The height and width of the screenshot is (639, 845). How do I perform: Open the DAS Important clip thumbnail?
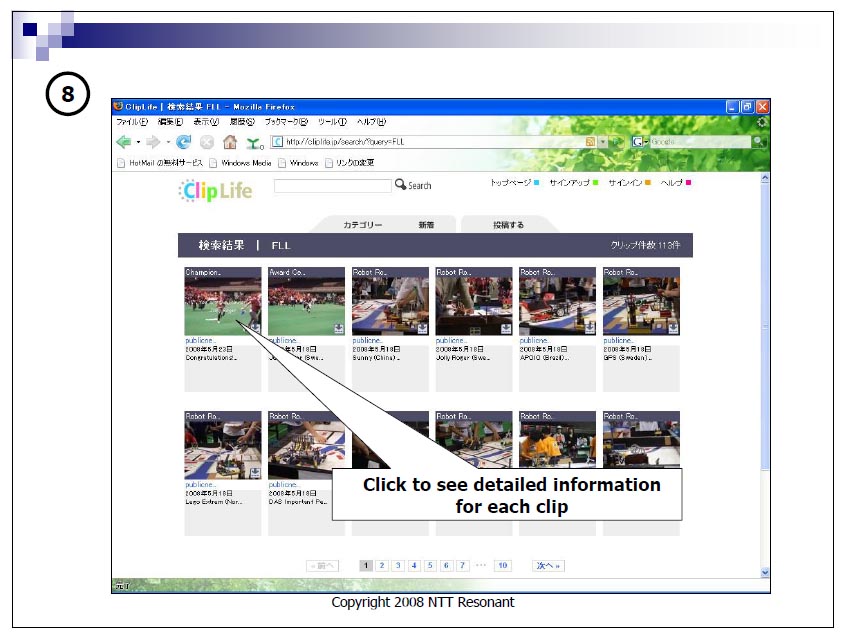307,450
